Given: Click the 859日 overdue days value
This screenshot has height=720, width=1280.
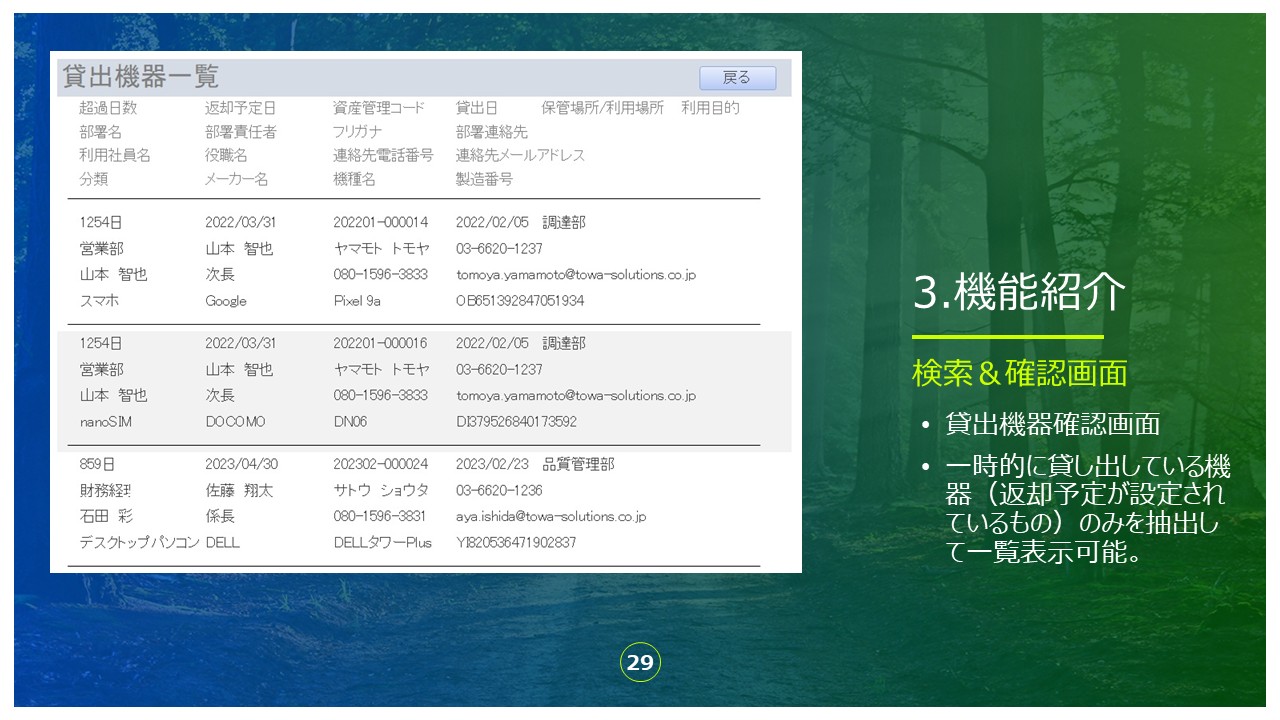Looking at the screenshot, I should (x=100, y=465).
